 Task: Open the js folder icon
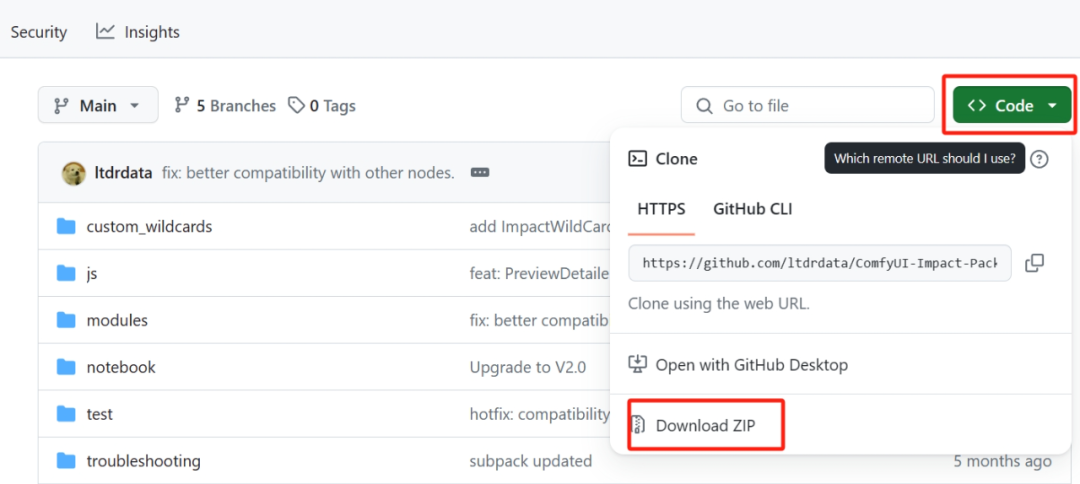coord(66,273)
